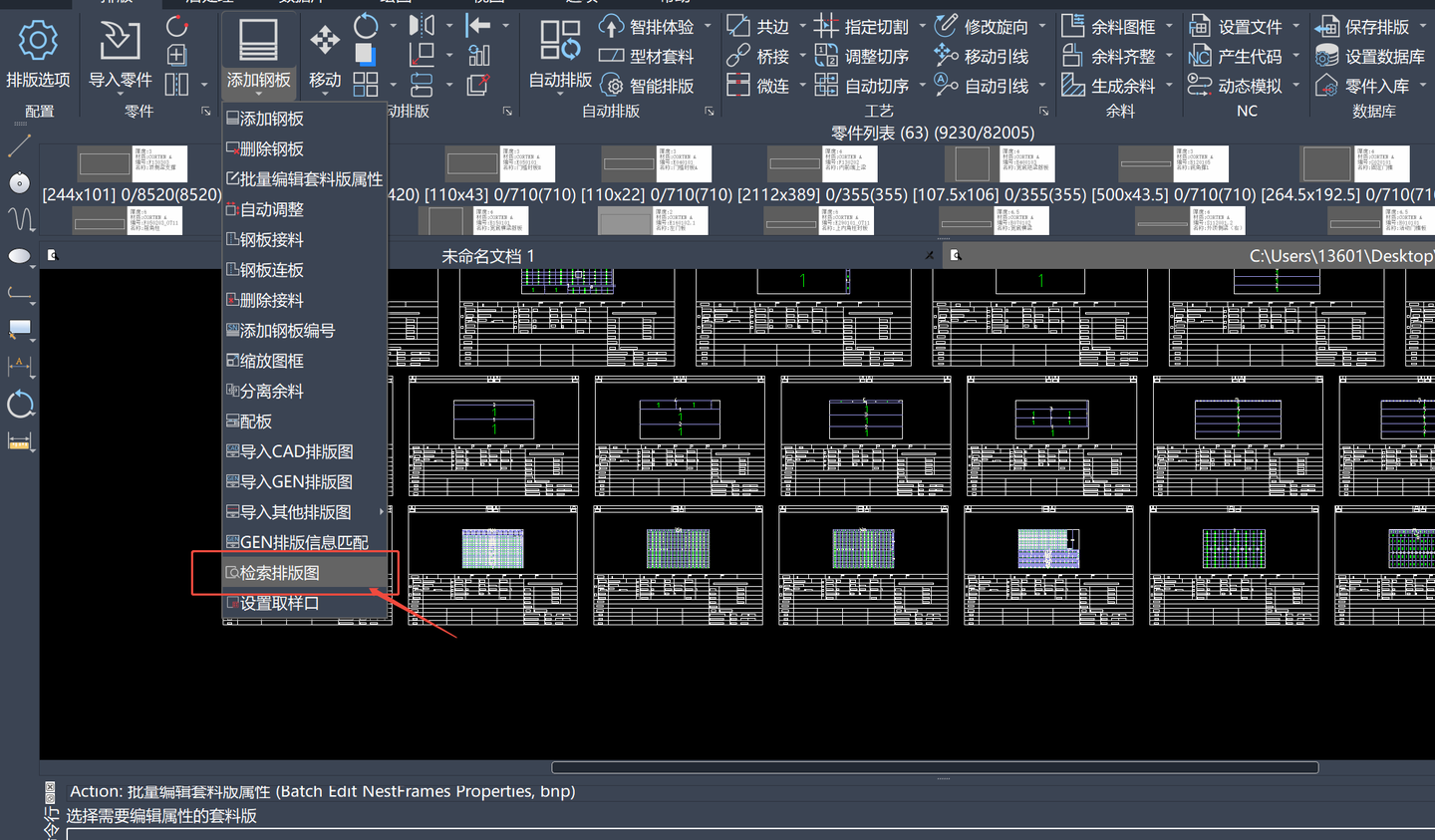Click the mirror flip icon in the ribbon

pyautogui.click(x=423, y=25)
